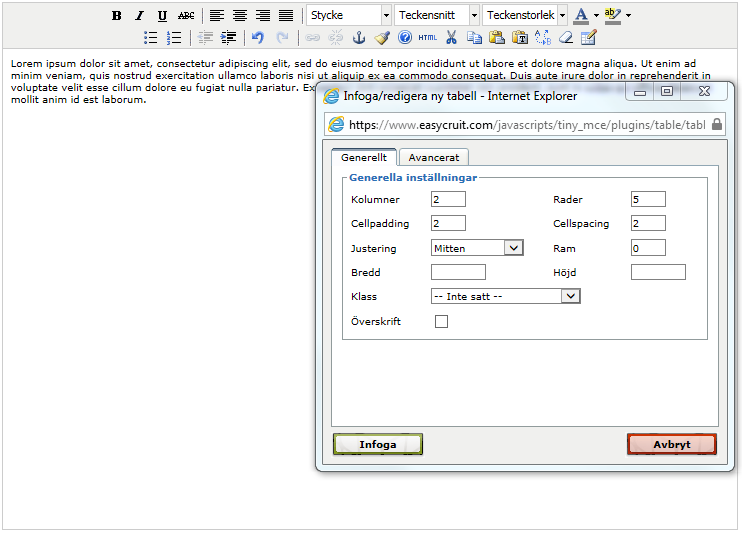
Task: Minimize the table dialog window
Action: pyautogui.click(x=640, y=92)
